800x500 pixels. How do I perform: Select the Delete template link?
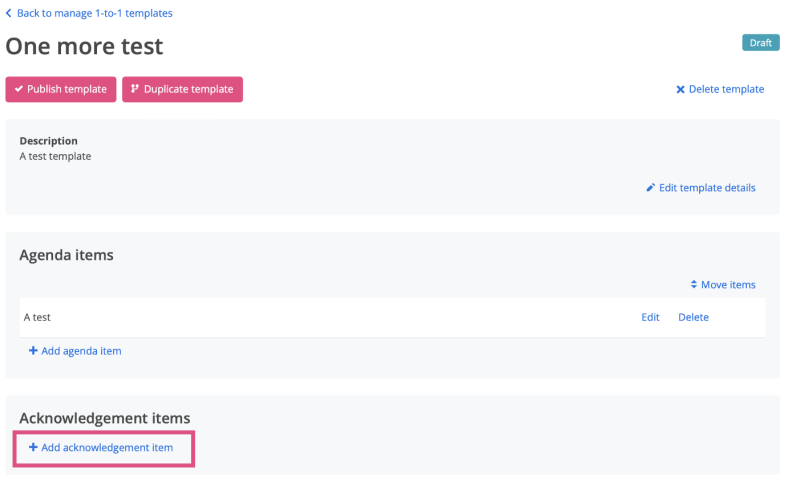tap(726, 89)
